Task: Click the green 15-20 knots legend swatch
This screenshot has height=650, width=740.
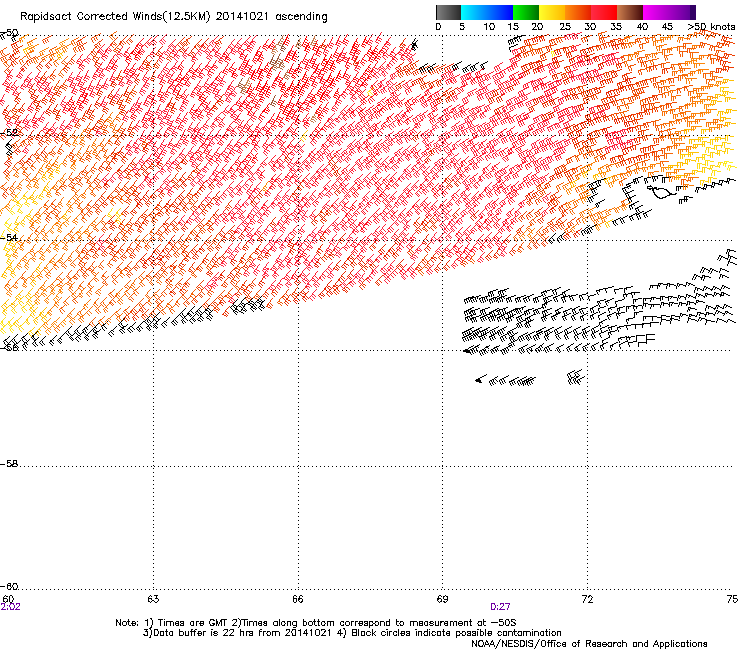Action: [526, 12]
